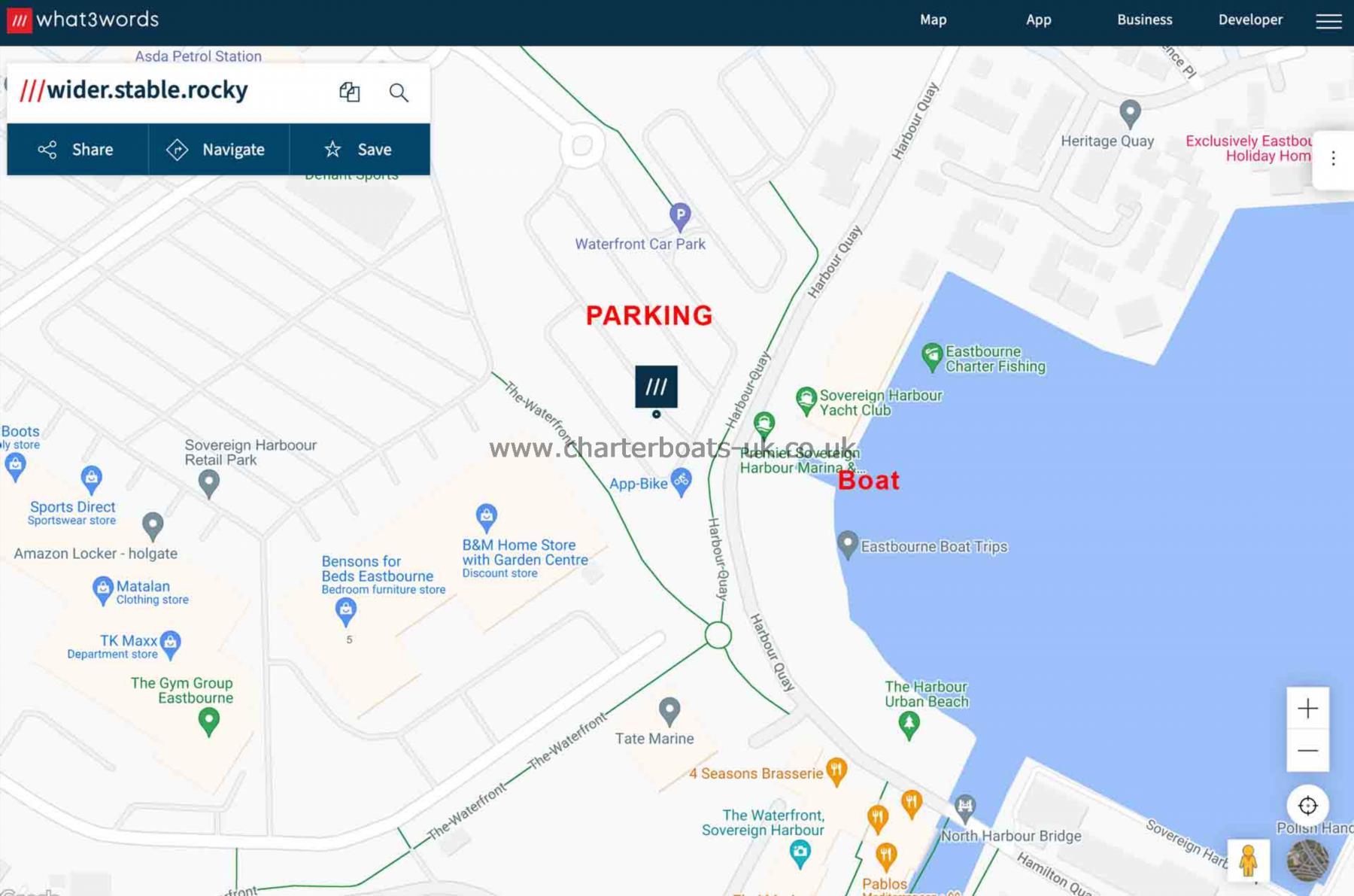Open the hamburger menu
The width and height of the screenshot is (1354, 896).
[x=1328, y=21]
